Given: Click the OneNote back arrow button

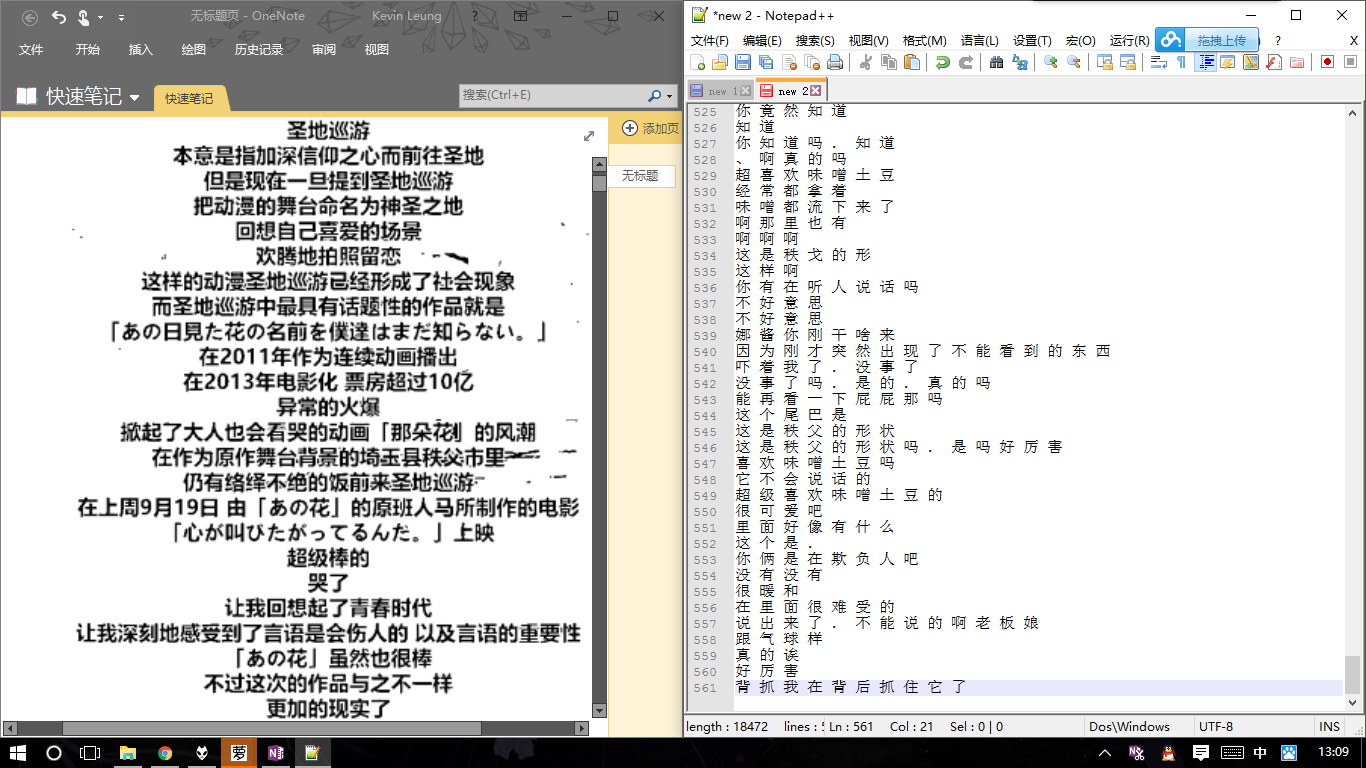Looking at the screenshot, I should point(30,17).
